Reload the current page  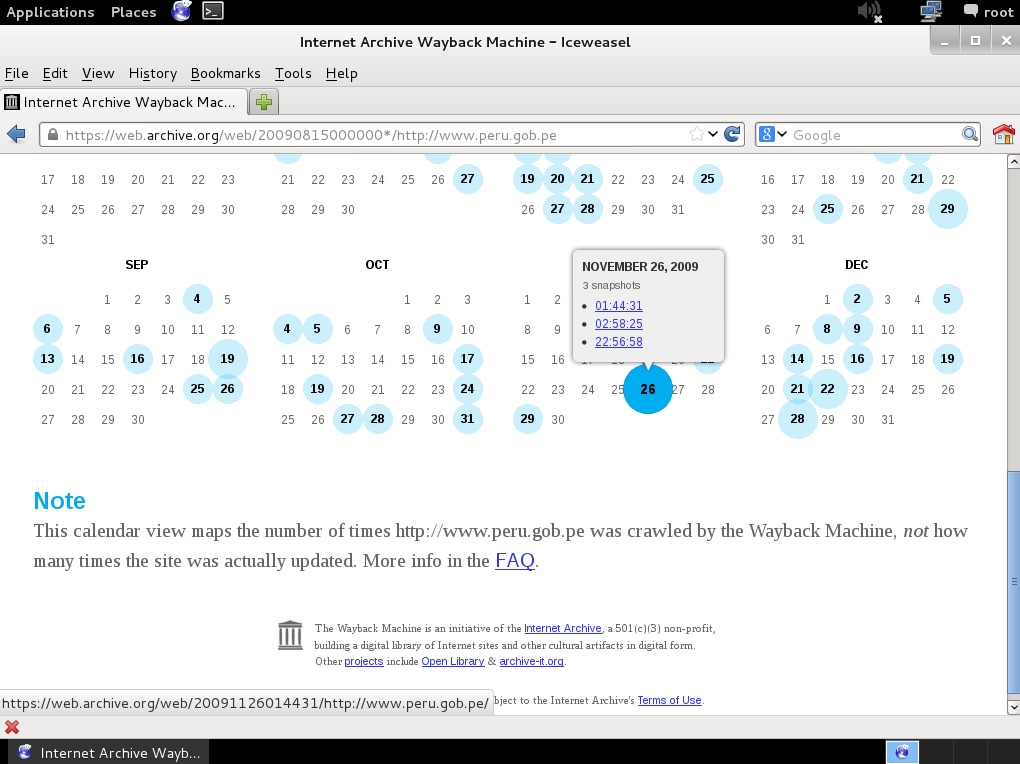[732, 135]
